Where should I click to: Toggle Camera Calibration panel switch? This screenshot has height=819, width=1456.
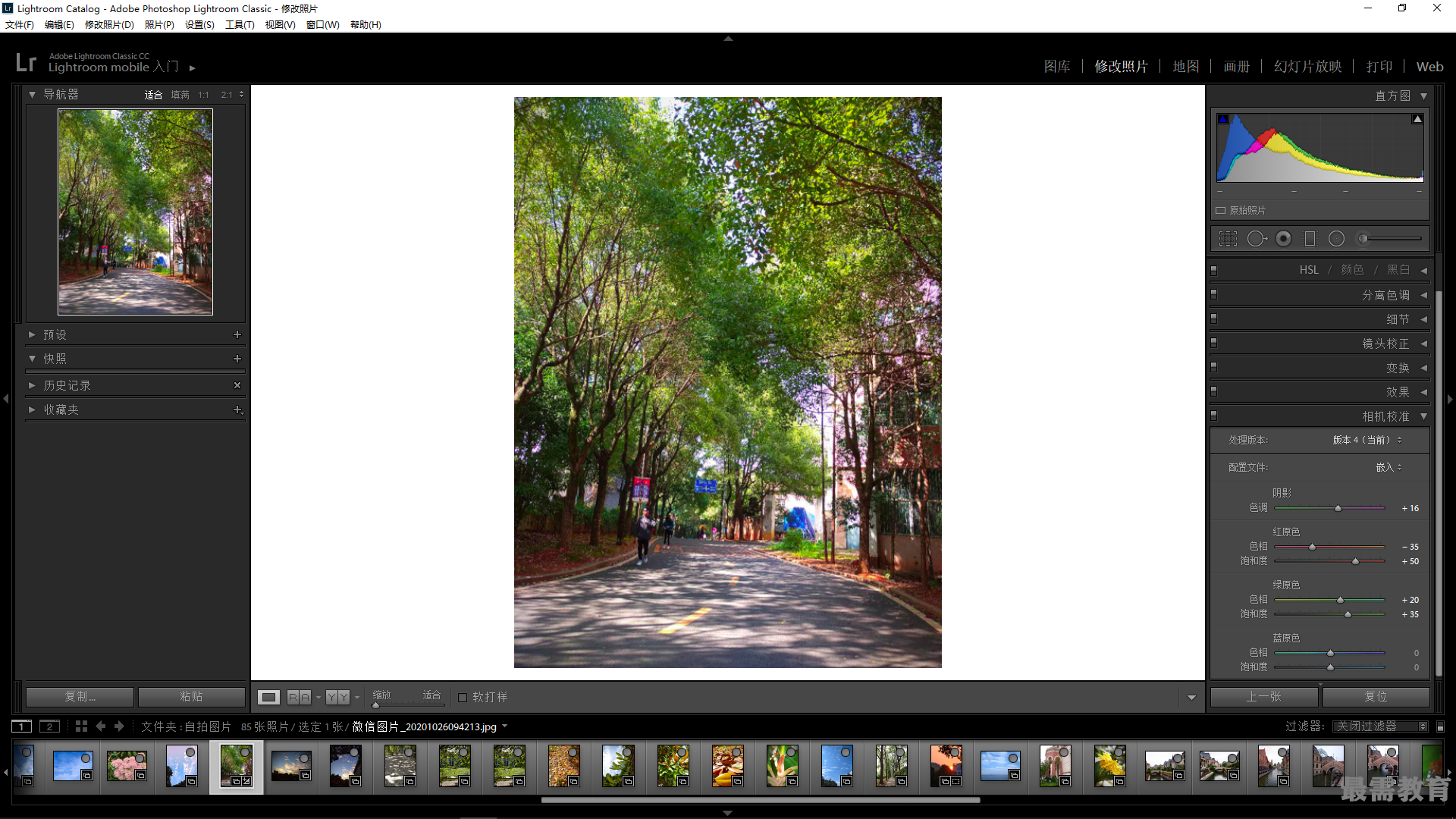coord(1214,416)
